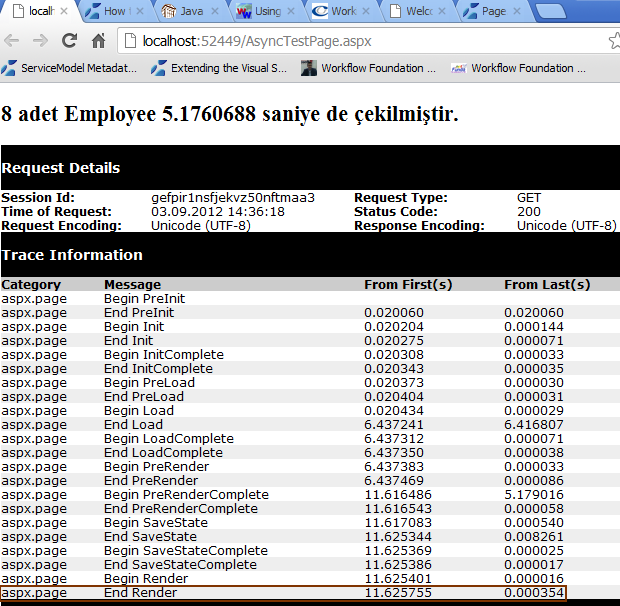Click the browser forward arrow
Screen dimensions: 620x606
(40, 41)
